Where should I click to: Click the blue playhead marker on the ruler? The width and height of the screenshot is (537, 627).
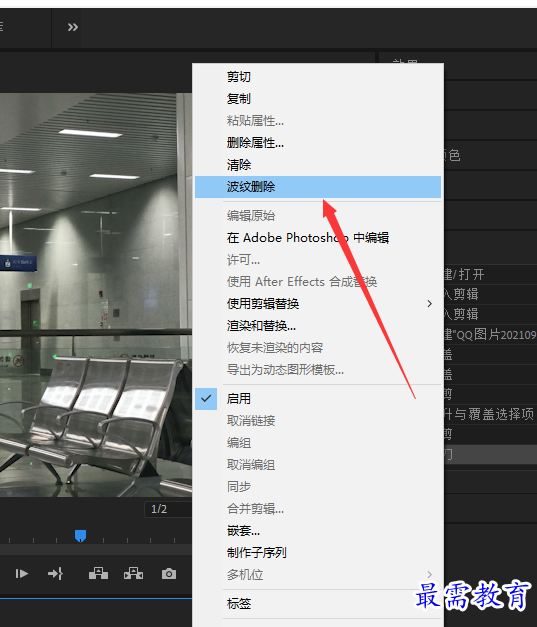coord(80,535)
